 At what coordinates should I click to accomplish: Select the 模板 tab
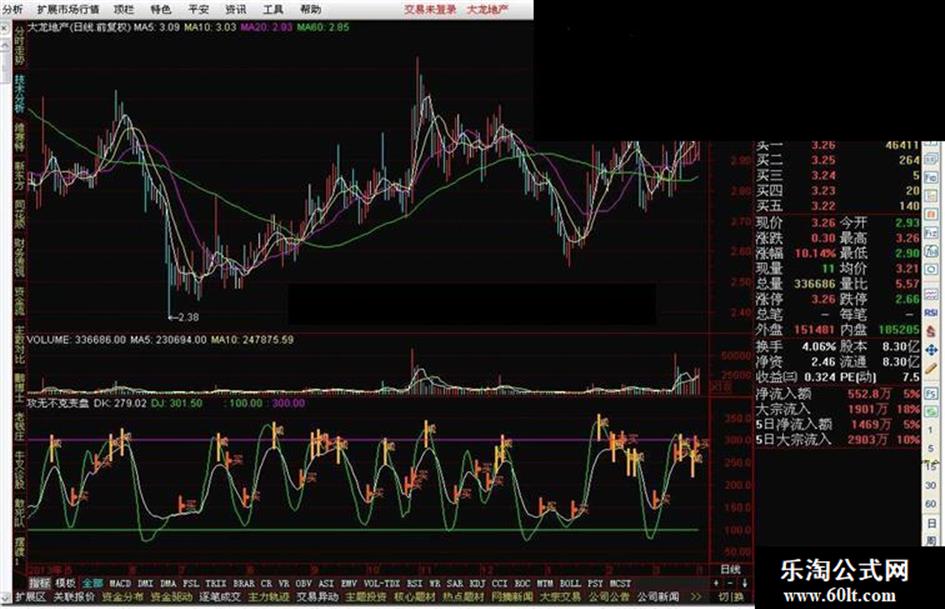(66, 583)
